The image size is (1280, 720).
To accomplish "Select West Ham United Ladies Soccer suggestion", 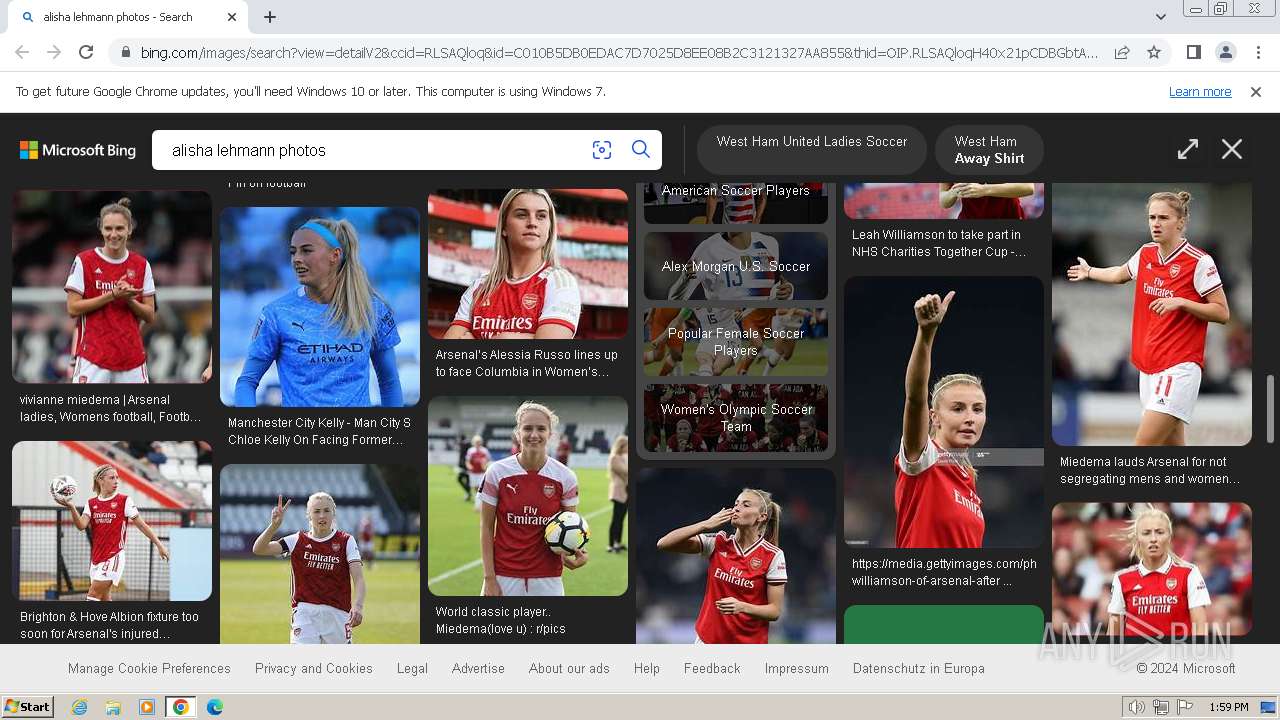I will [812, 149].
